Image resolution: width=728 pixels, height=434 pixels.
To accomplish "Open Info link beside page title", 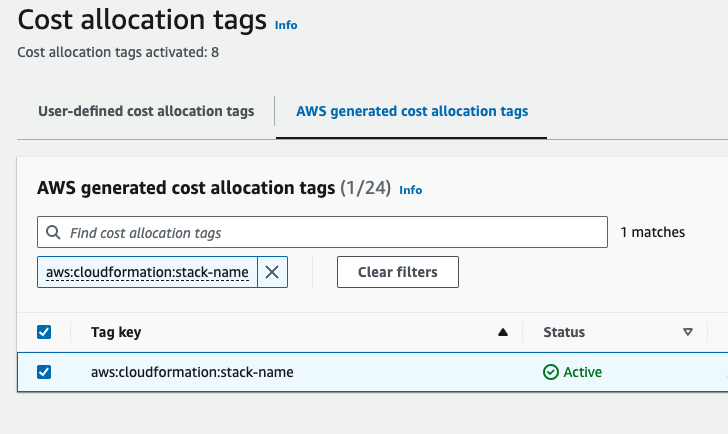I will tap(286, 25).
